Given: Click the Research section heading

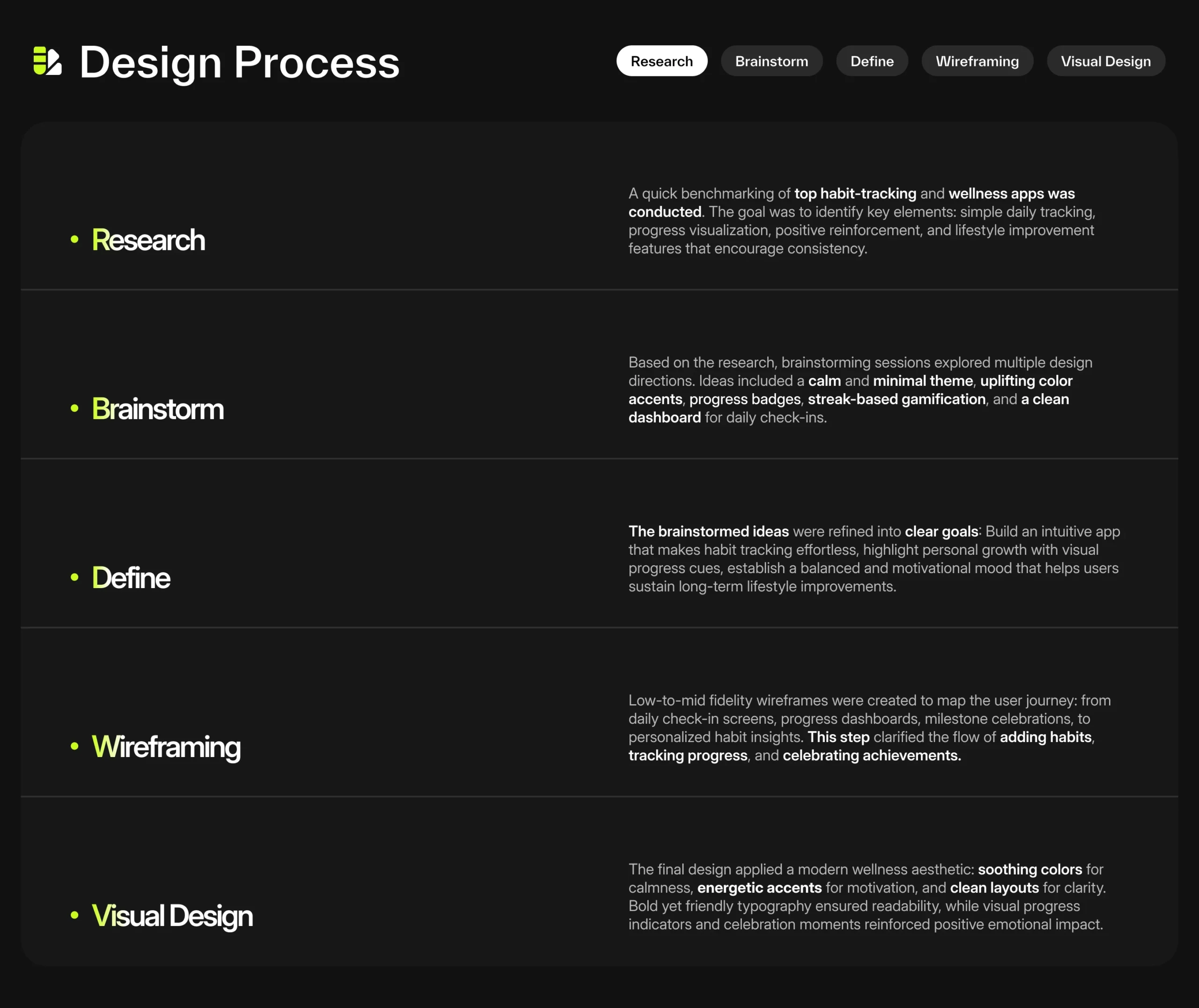Looking at the screenshot, I should pyautogui.click(x=148, y=240).
